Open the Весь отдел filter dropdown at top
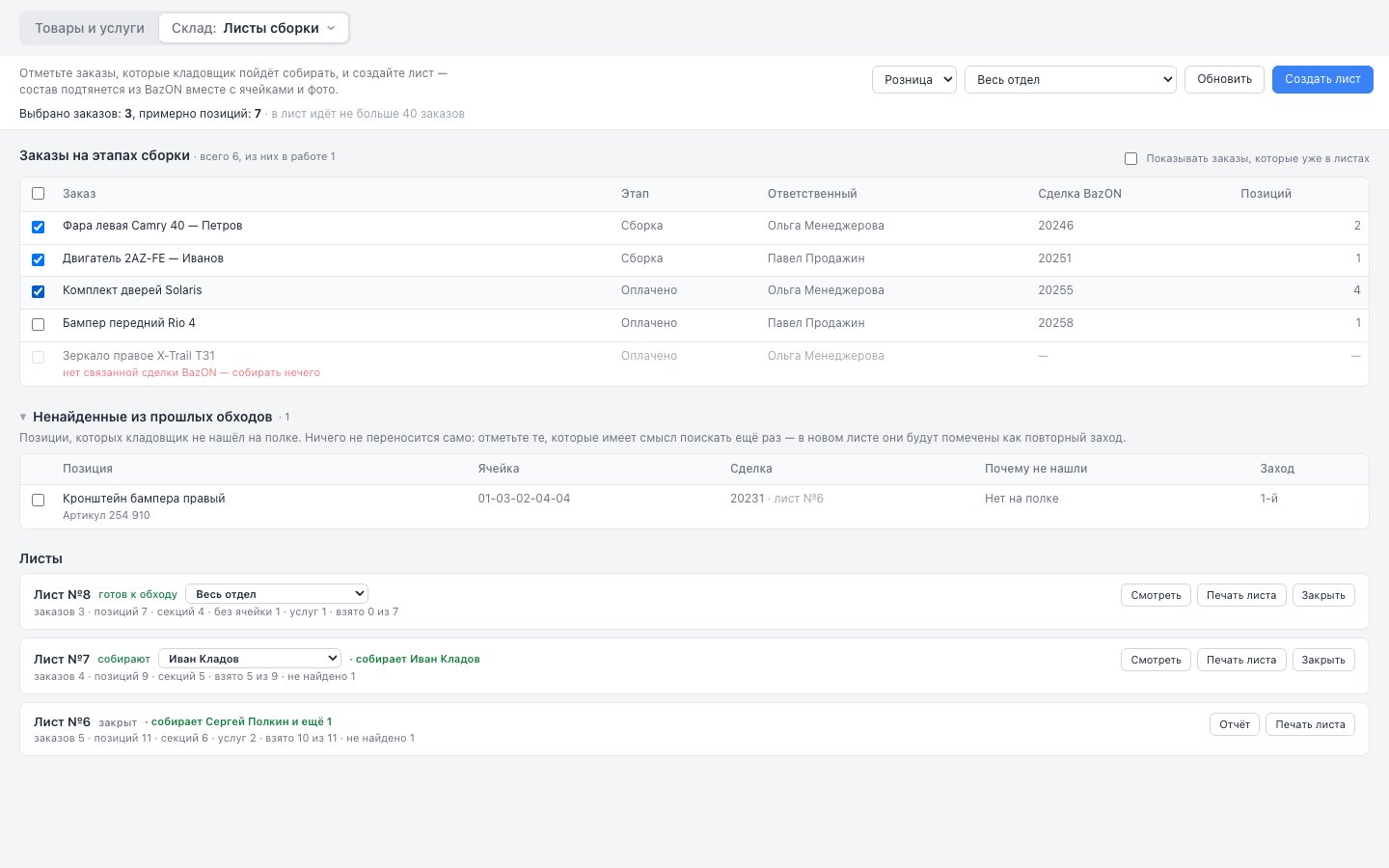Viewport: 1389px width, 868px height. tap(1071, 79)
